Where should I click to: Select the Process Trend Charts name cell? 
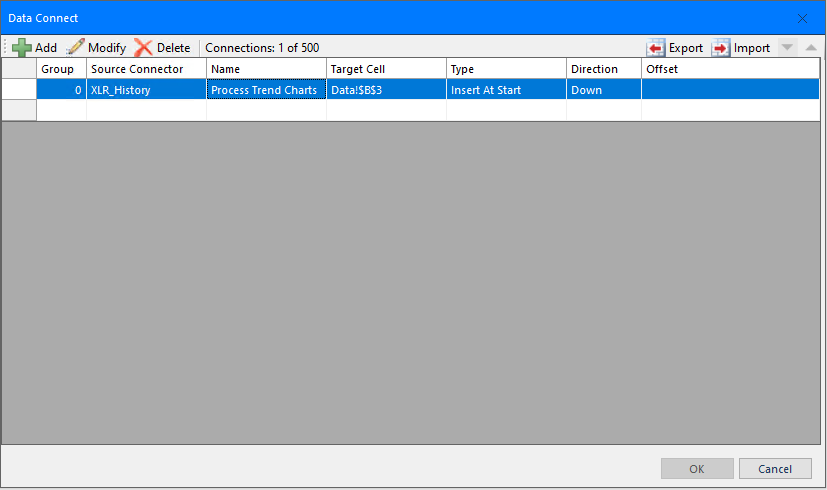coord(266,90)
